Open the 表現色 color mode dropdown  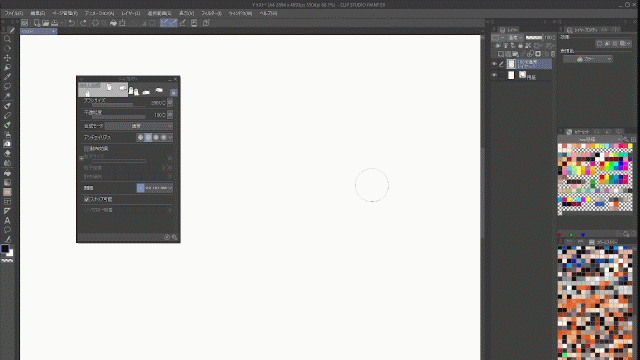point(588,59)
